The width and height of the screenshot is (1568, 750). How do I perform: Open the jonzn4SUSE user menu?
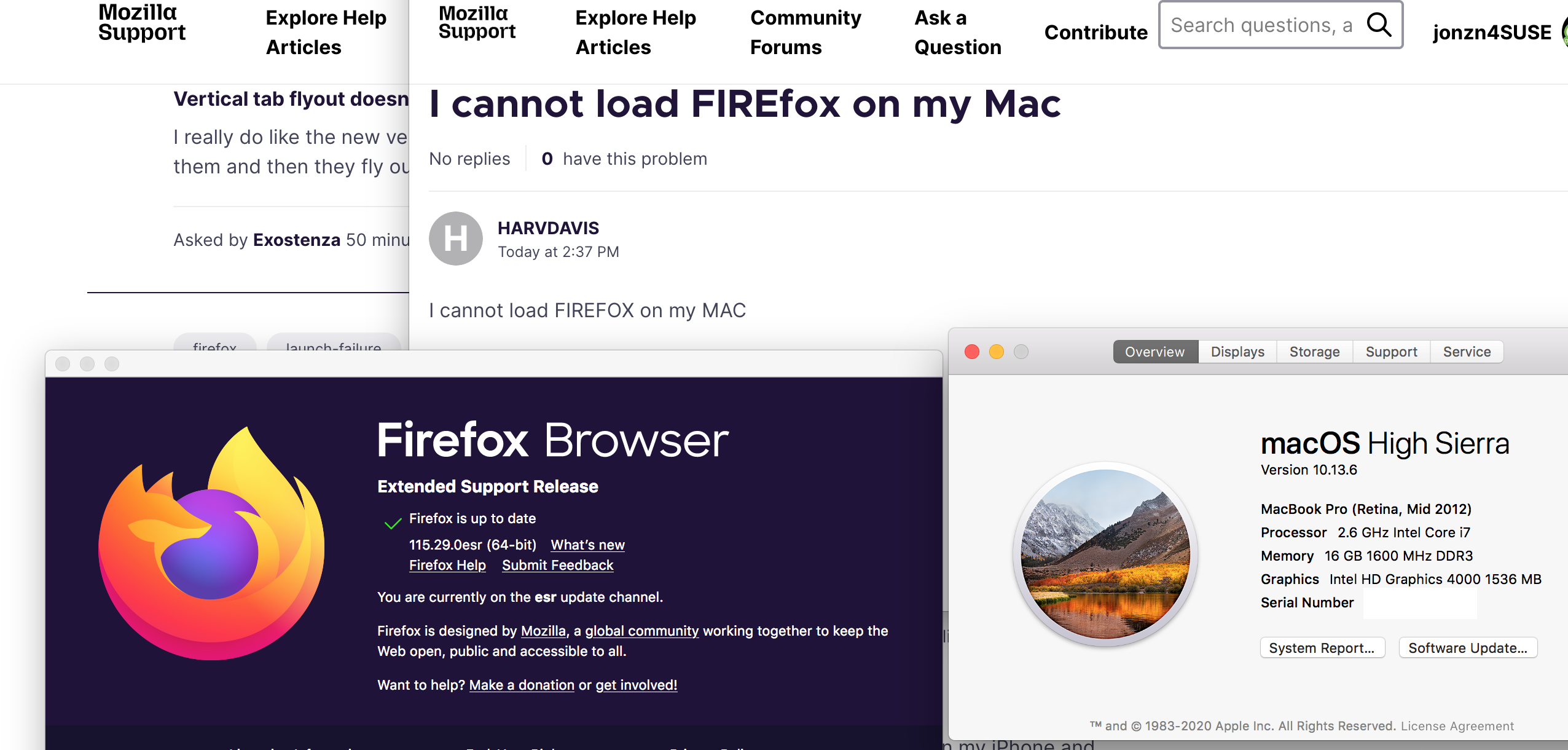pyautogui.click(x=1492, y=32)
